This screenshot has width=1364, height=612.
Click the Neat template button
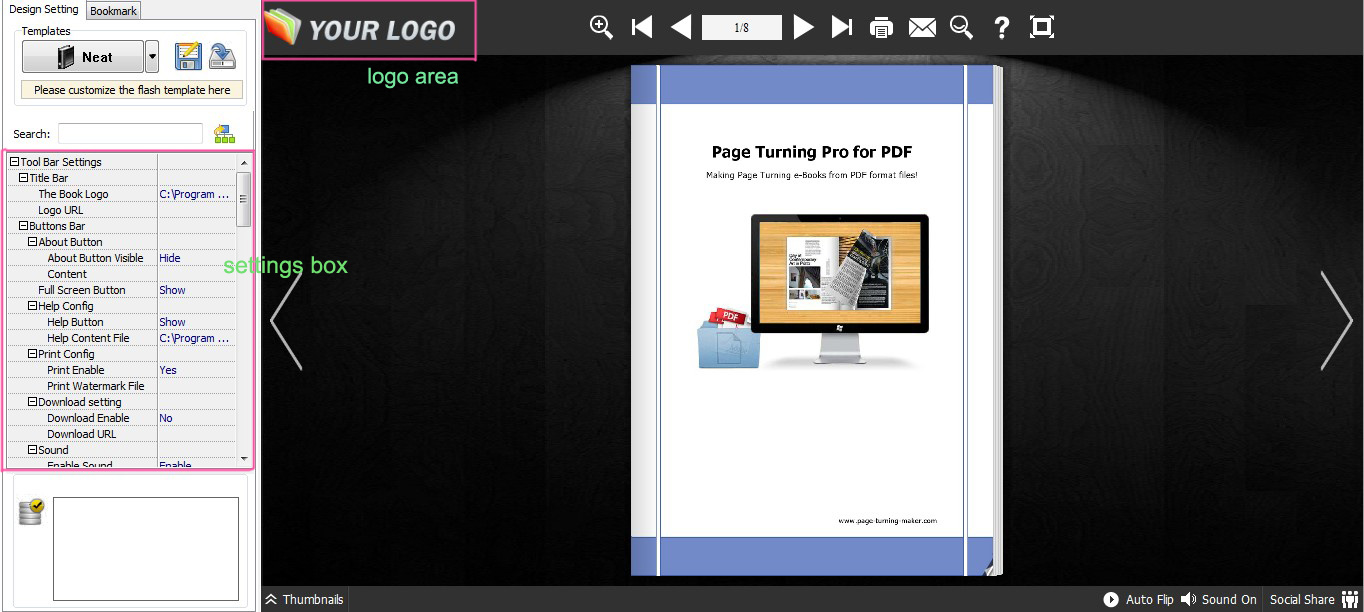[83, 57]
